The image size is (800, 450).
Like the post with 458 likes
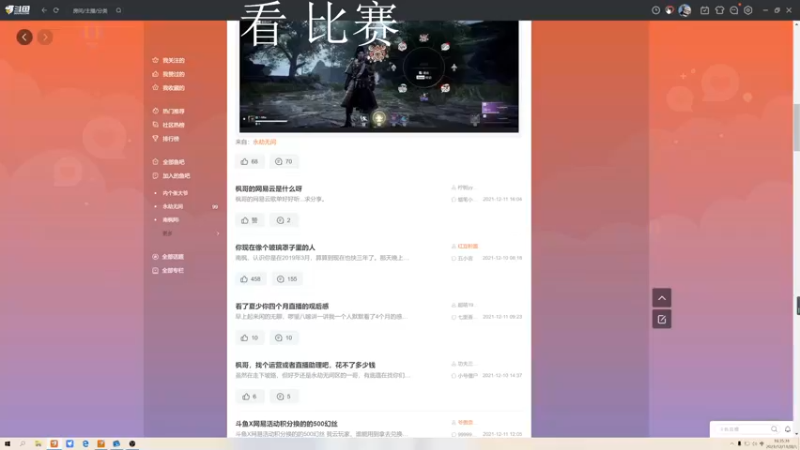251,279
